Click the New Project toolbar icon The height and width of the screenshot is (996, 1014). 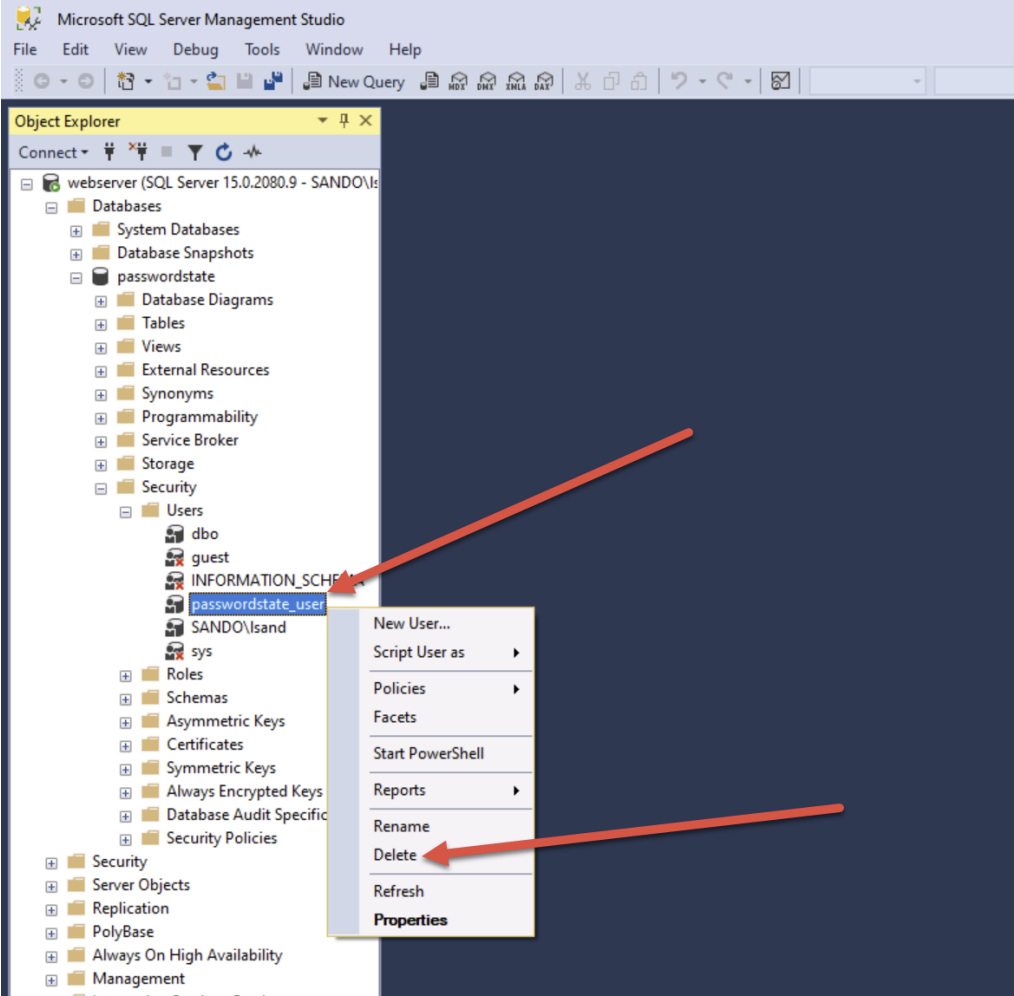(x=125, y=81)
